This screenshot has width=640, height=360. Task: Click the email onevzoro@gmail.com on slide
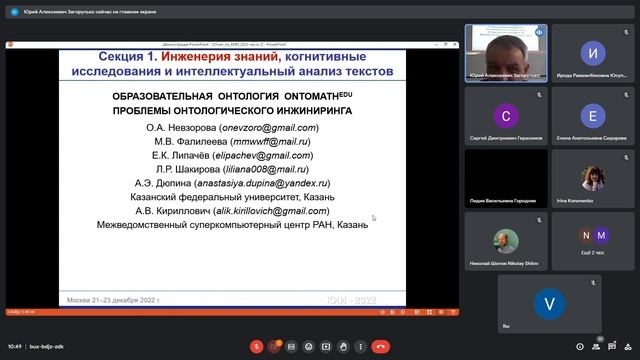(x=269, y=128)
